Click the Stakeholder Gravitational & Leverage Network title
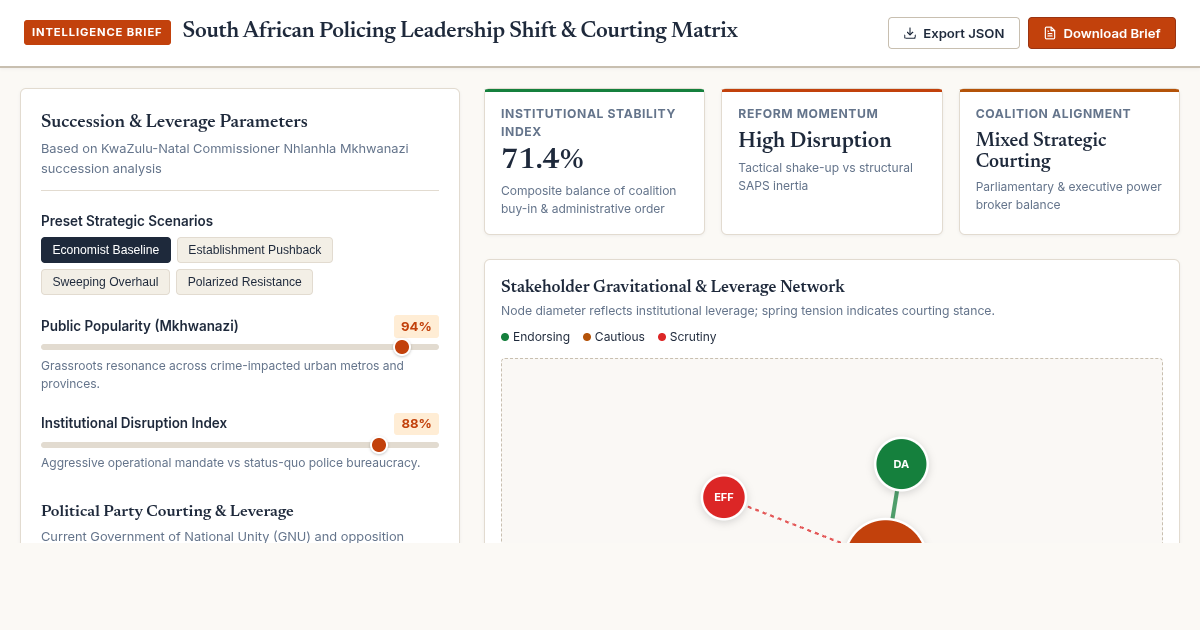This screenshot has width=1200, height=630. point(673,287)
